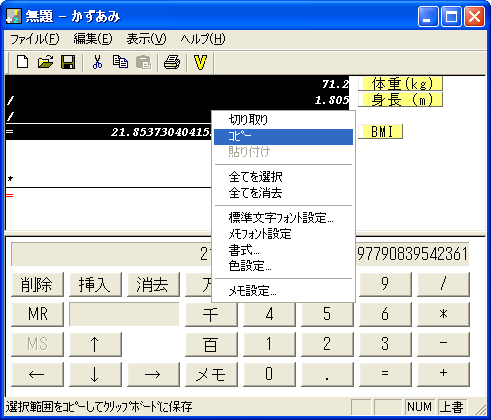Image resolution: width=491 pixels, height=420 pixels.
Task: Click the 削除 button on keypad
Action: click(37, 284)
